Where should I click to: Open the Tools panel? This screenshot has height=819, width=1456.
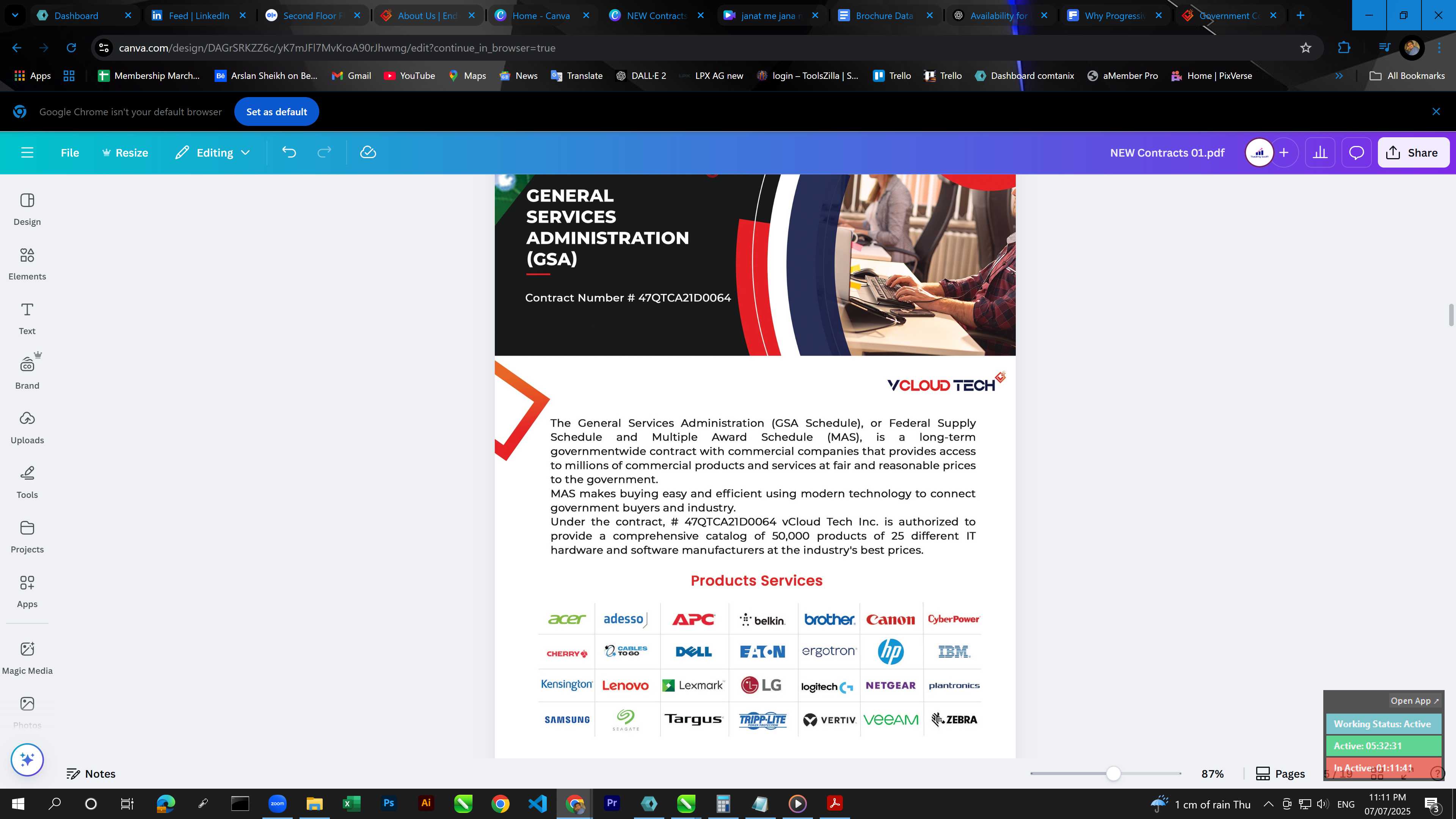pos(27,483)
